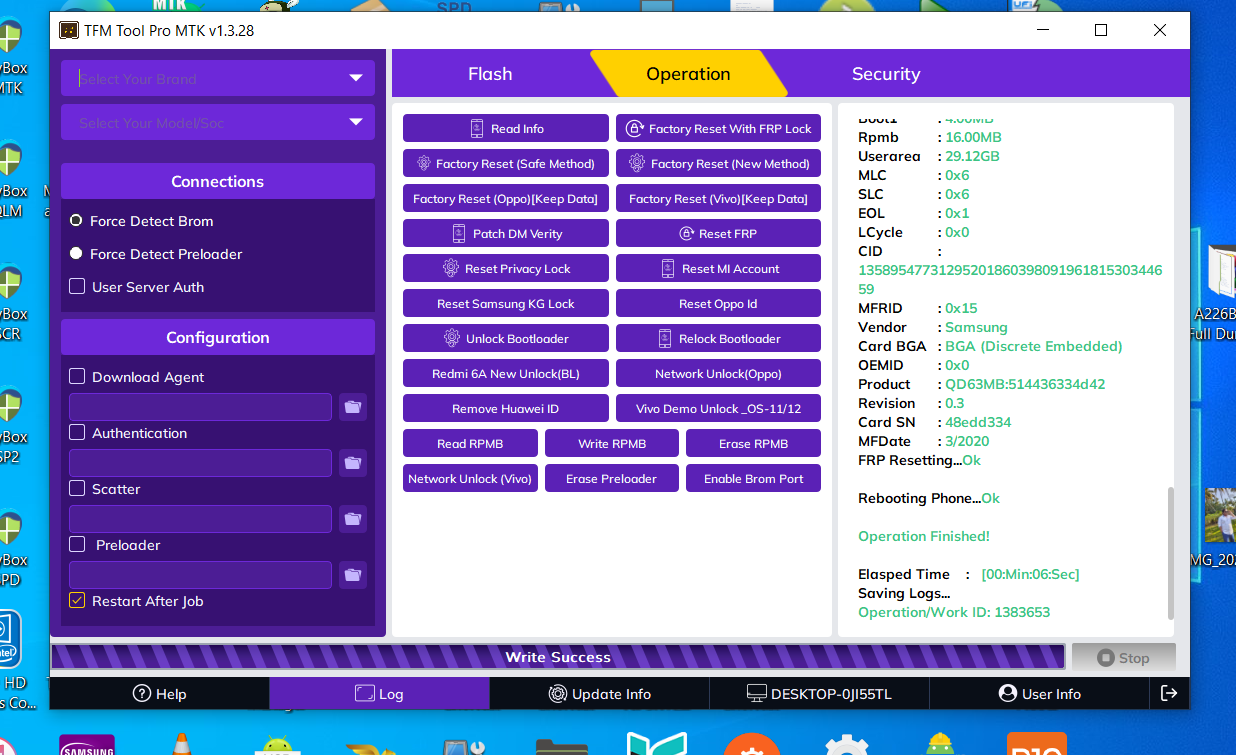Click Network Unlock(Oppo) button
The width and height of the screenshot is (1236, 755).
[x=718, y=374]
